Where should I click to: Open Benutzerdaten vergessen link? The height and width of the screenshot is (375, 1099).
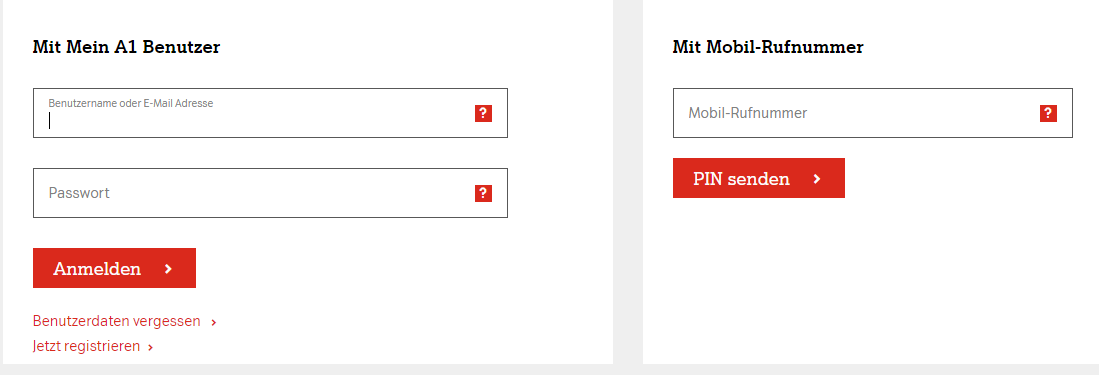pos(116,322)
